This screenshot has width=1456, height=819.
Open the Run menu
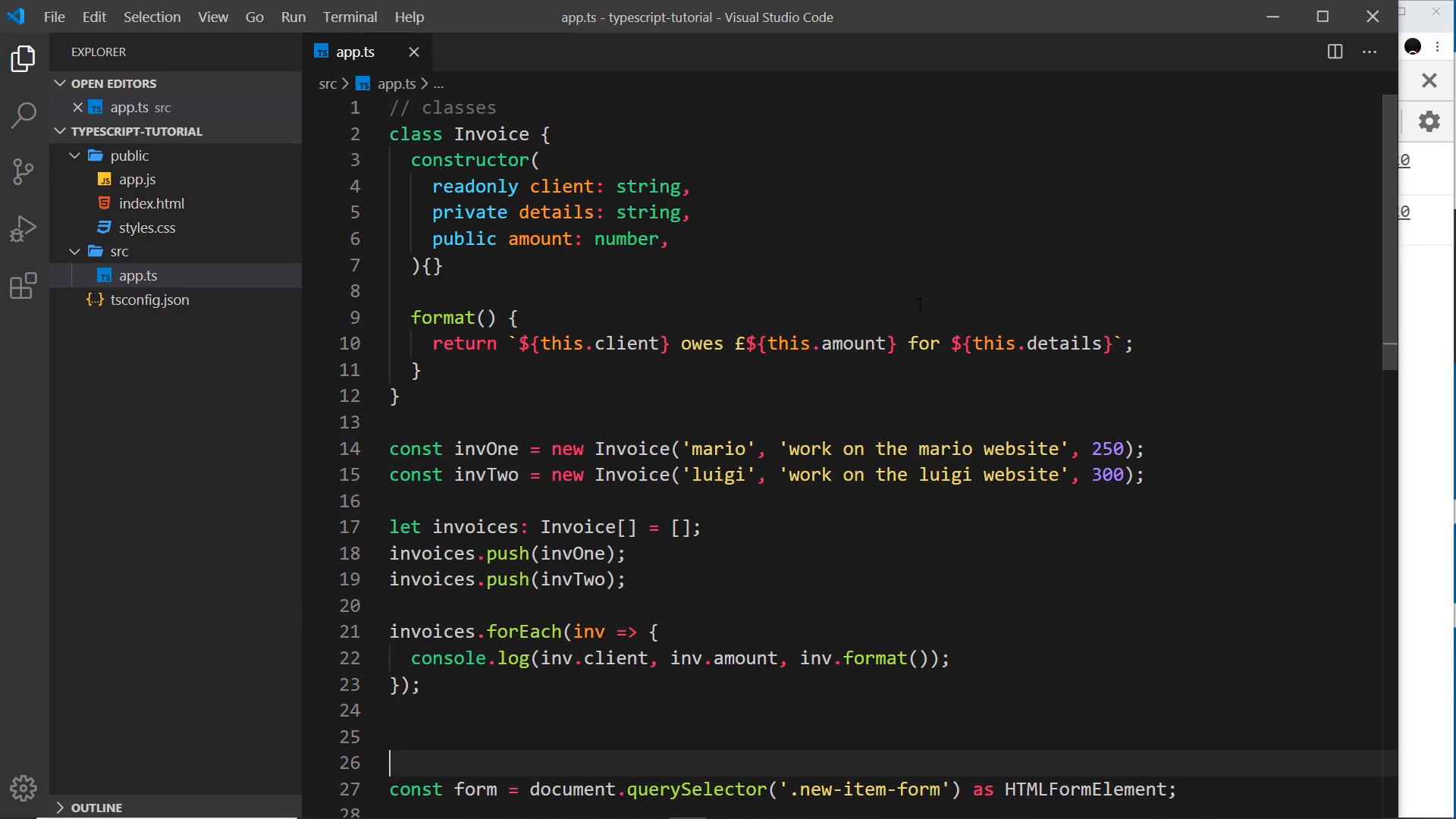click(x=293, y=17)
